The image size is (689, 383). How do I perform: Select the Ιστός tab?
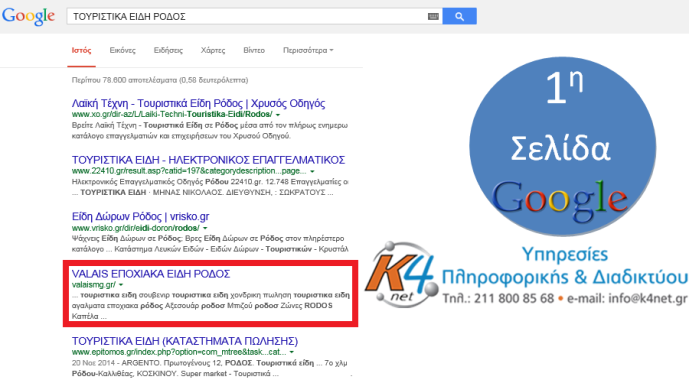[81, 51]
